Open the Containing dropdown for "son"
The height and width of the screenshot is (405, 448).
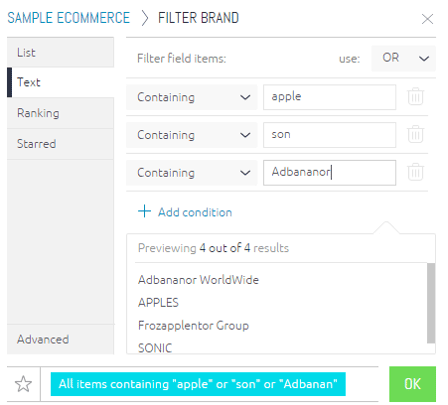(x=192, y=135)
